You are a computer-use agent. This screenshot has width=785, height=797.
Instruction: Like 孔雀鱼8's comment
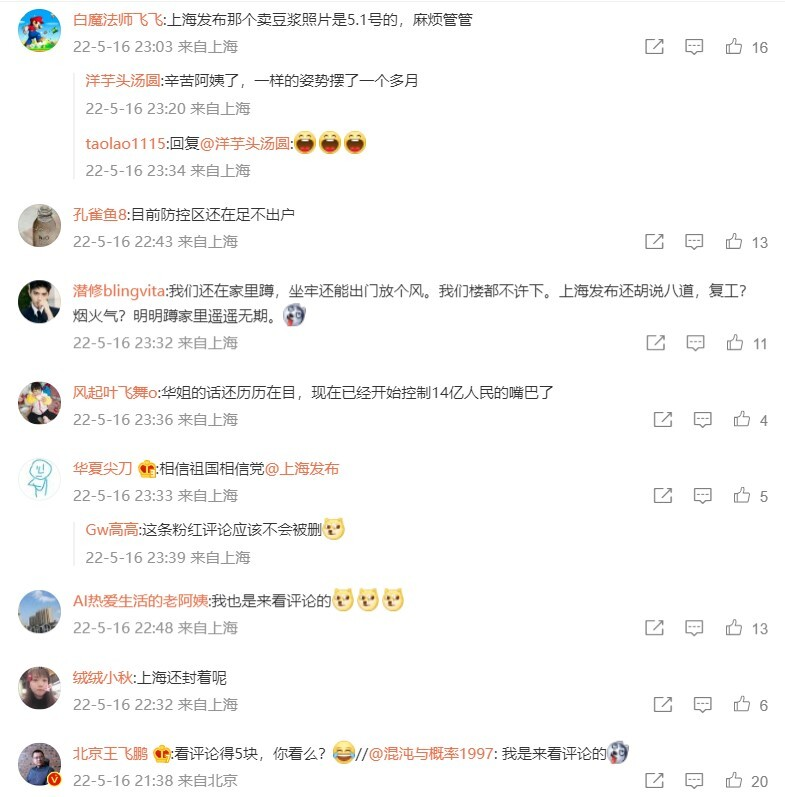(734, 241)
